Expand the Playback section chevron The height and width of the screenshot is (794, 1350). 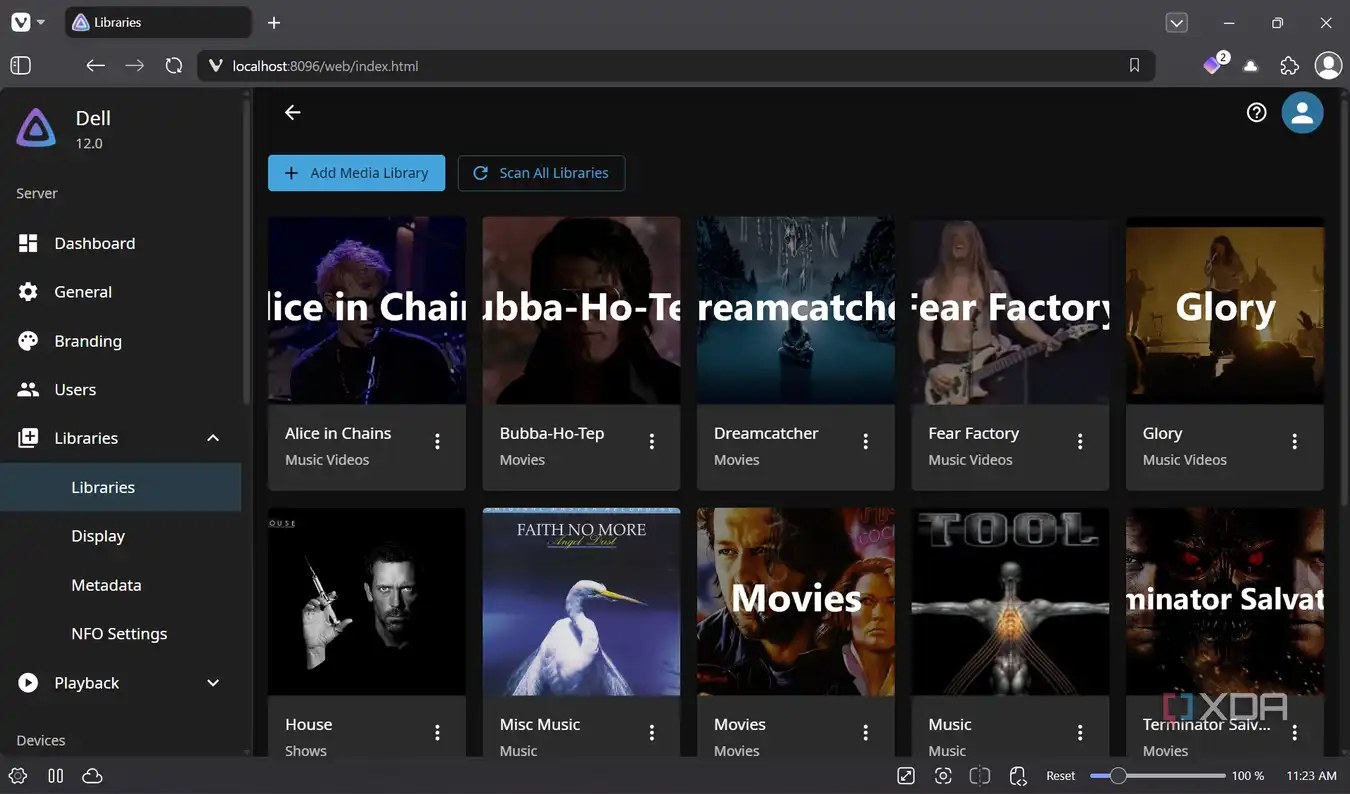[x=213, y=682]
